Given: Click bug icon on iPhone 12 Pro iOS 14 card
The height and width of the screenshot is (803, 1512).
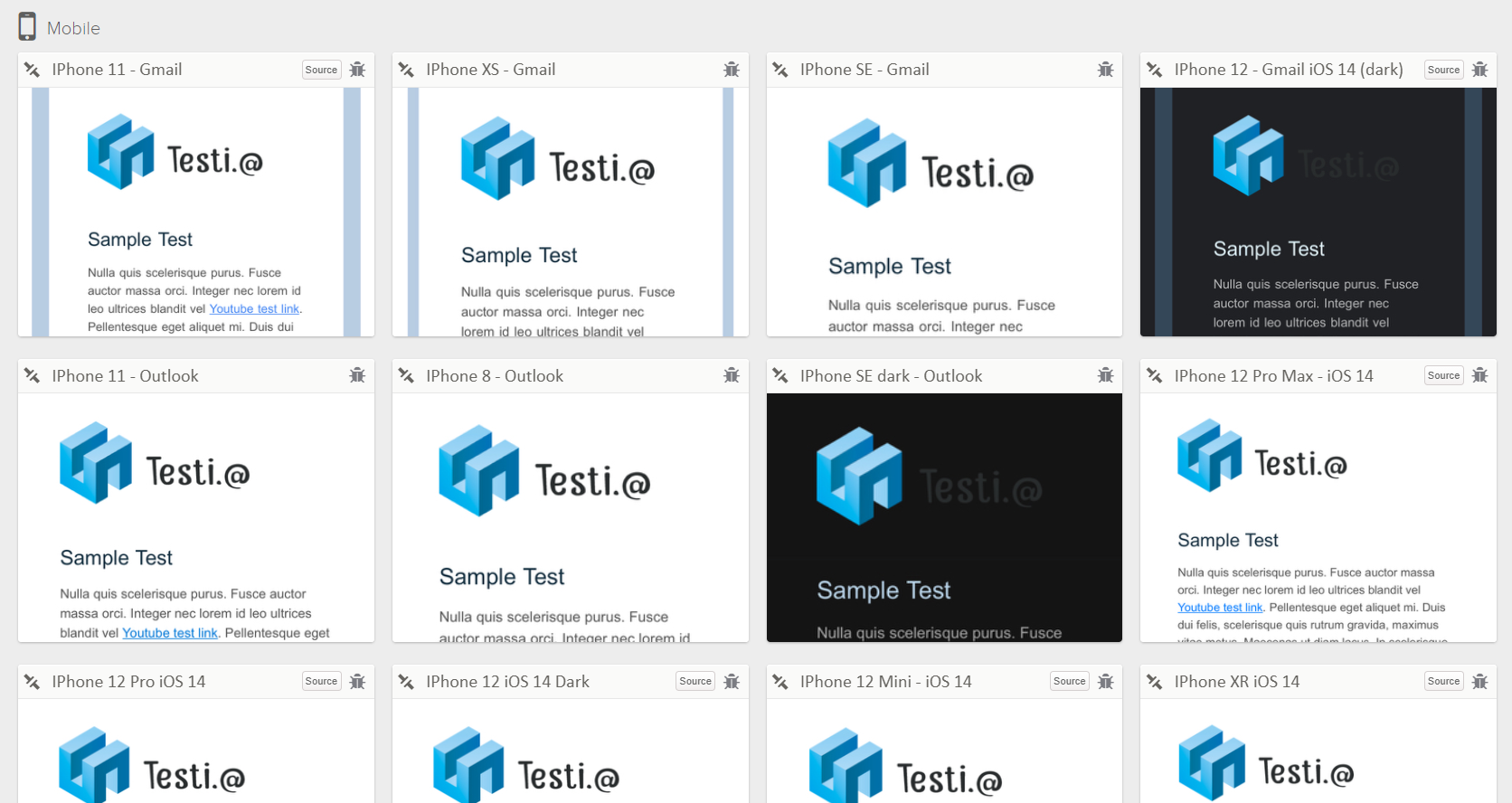Looking at the screenshot, I should (358, 682).
